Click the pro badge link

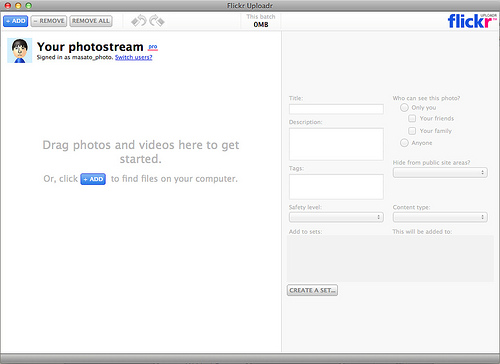153,47
